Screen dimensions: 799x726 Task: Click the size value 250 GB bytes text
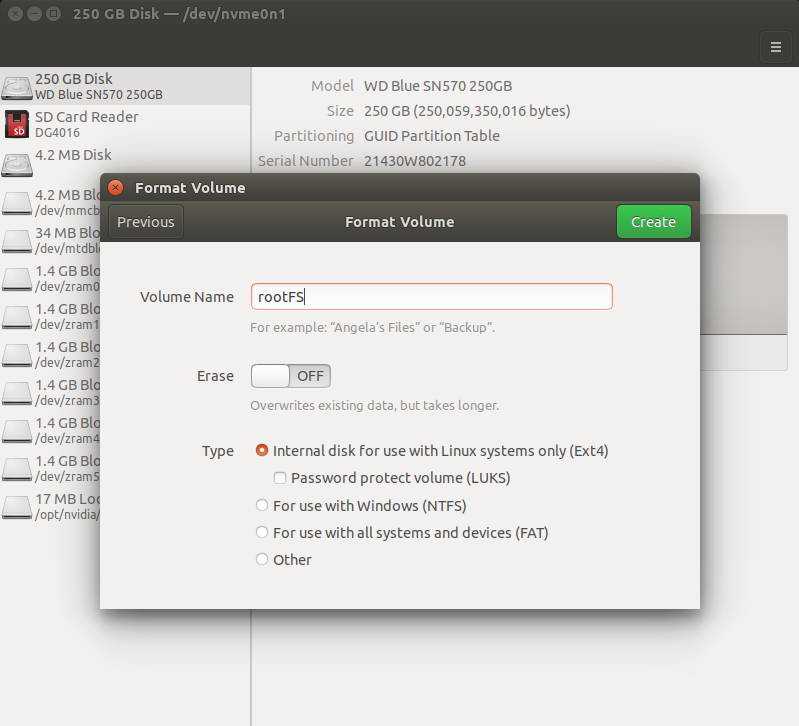467,111
